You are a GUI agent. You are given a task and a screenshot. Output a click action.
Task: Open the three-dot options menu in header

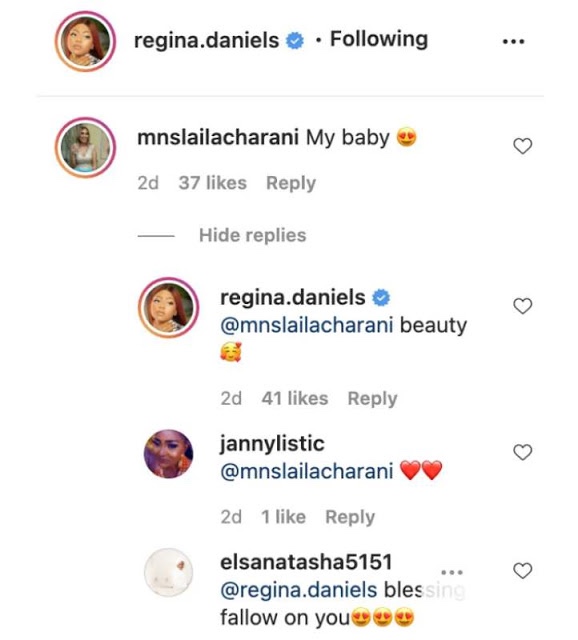(x=514, y=41)
